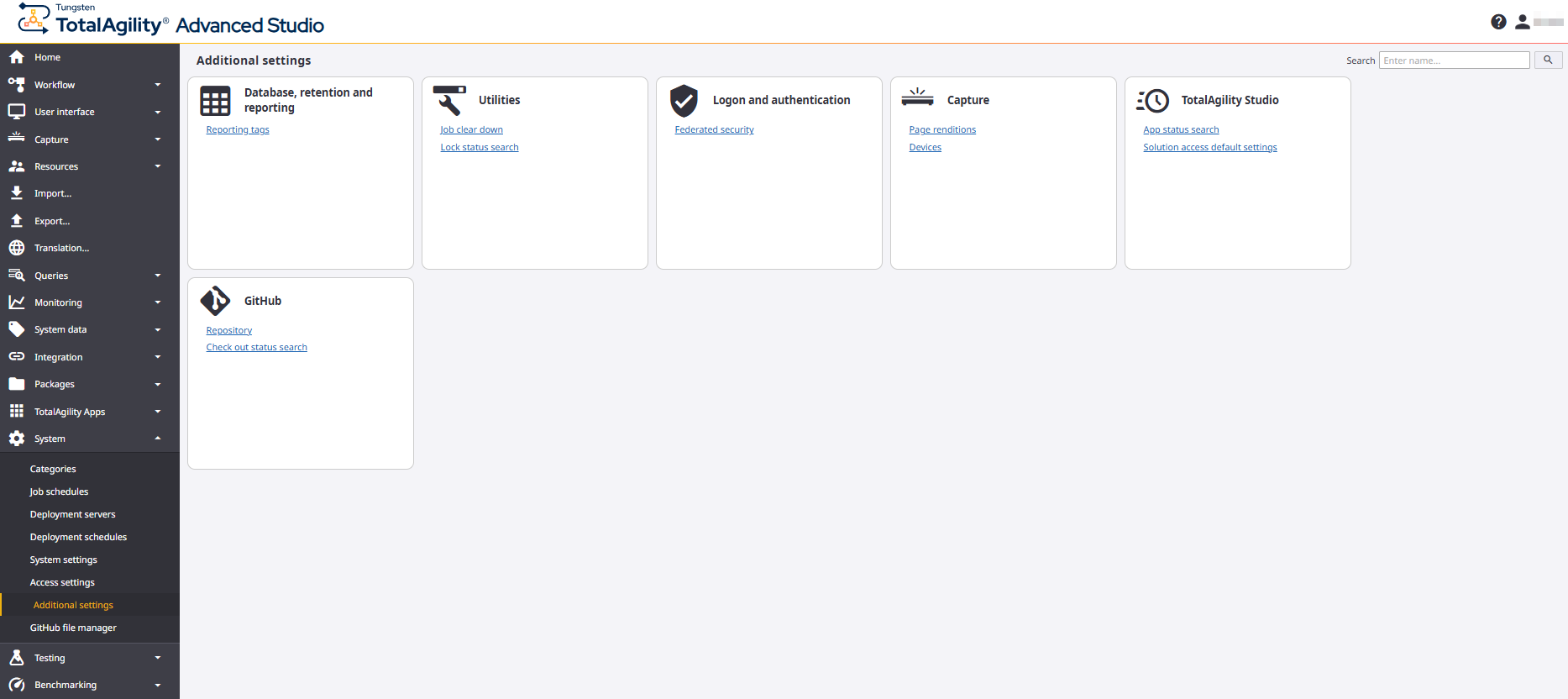Expand the Workflow menu arrow
This screenshot has height=699, width=1568.
tap(158, 85)
